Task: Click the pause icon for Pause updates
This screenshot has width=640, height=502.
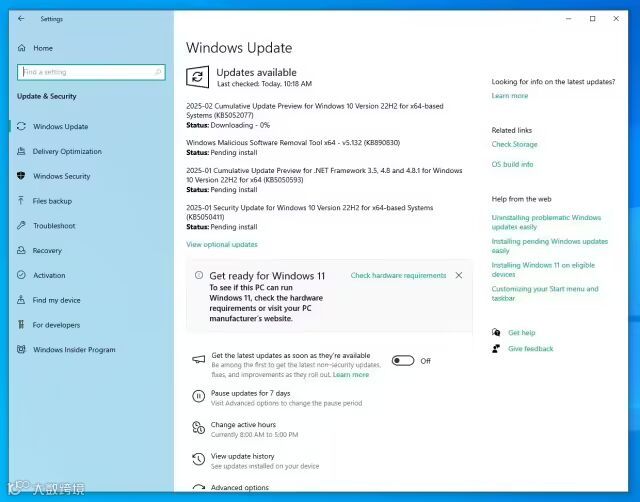Action: 198,396
